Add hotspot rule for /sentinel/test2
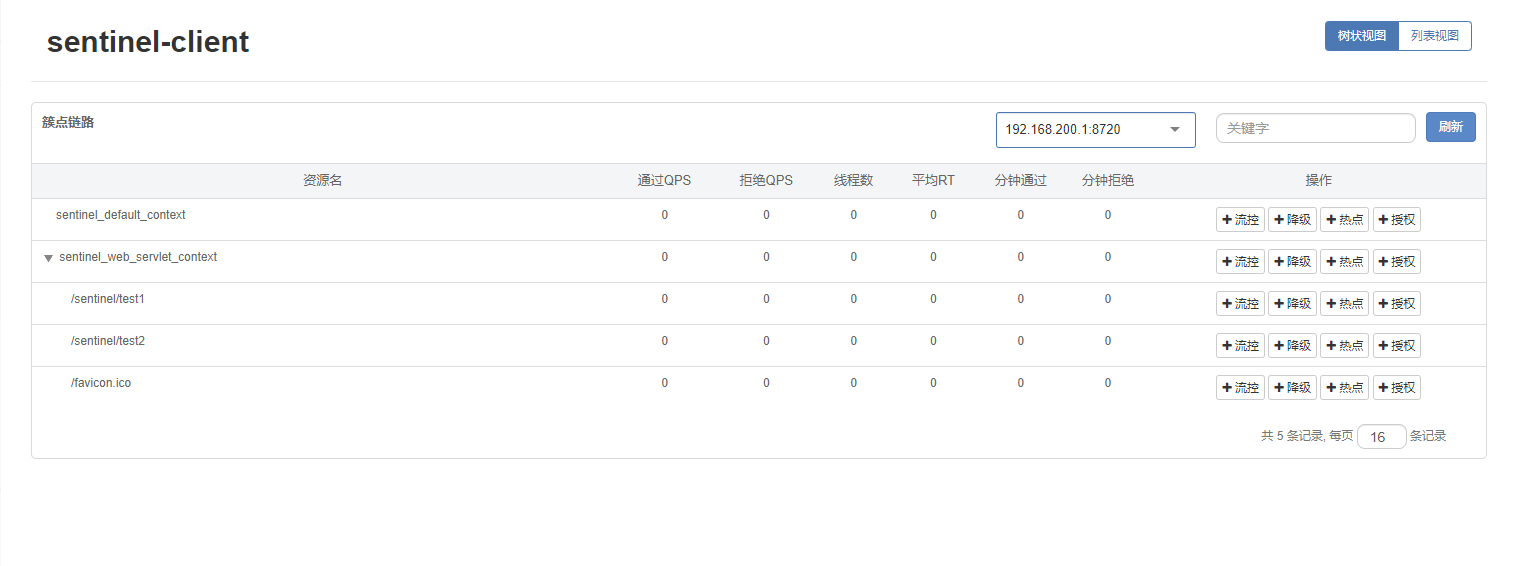Viewport: 1517px width, 566px height. coord(1344,346)
